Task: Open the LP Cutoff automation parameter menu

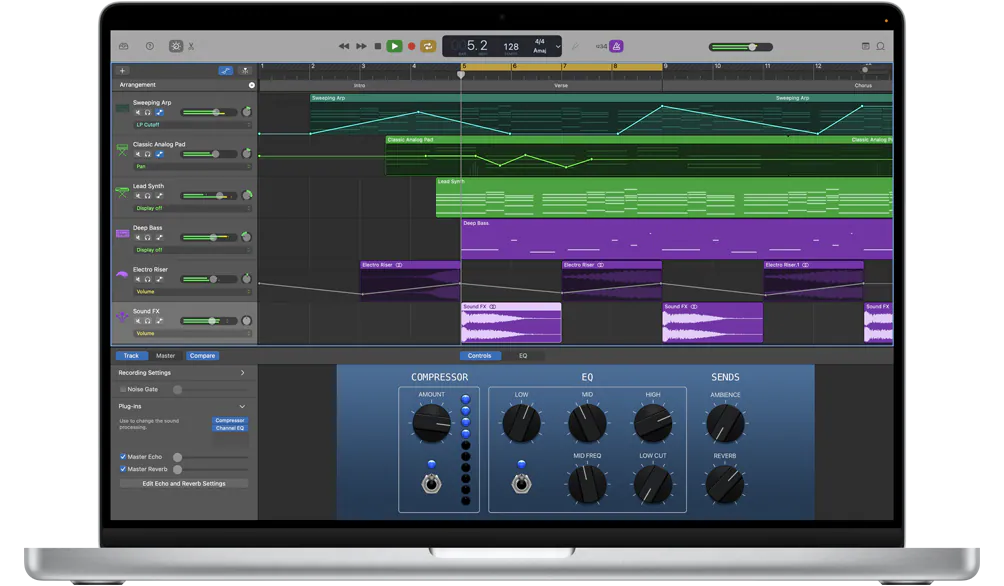Action: click(192, 125)
